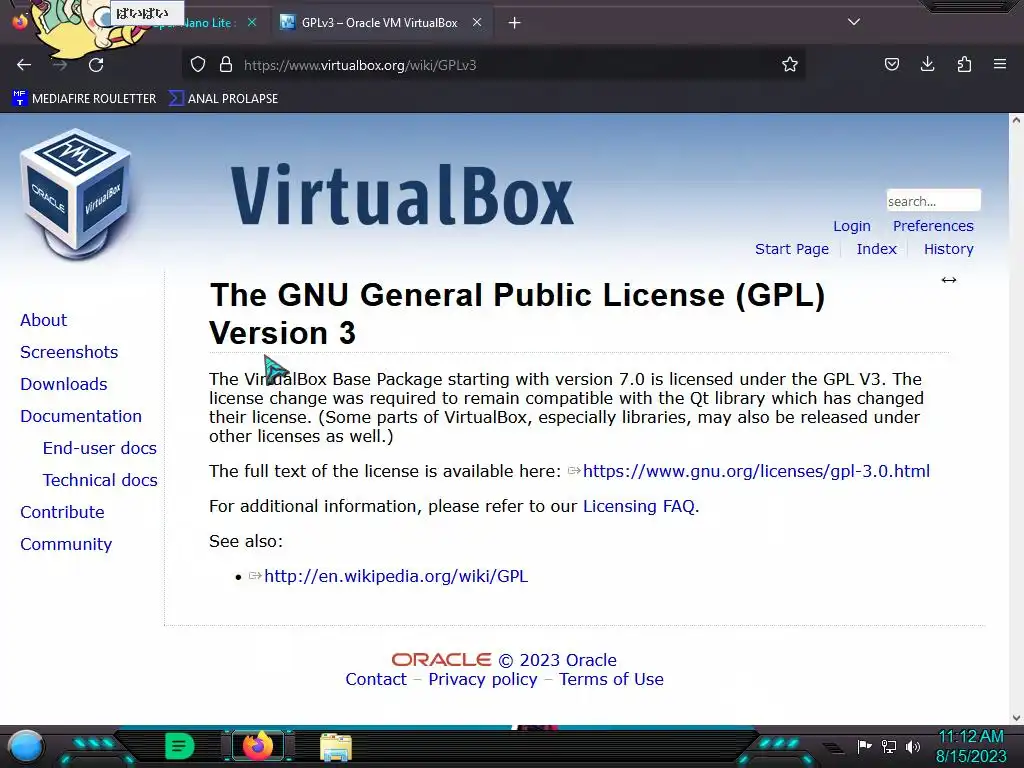Toggle page width double-arrow icon
Image resolution: width=1024 pixels, height=768 pixels.
pyautogui.click(x=948, y=280)
